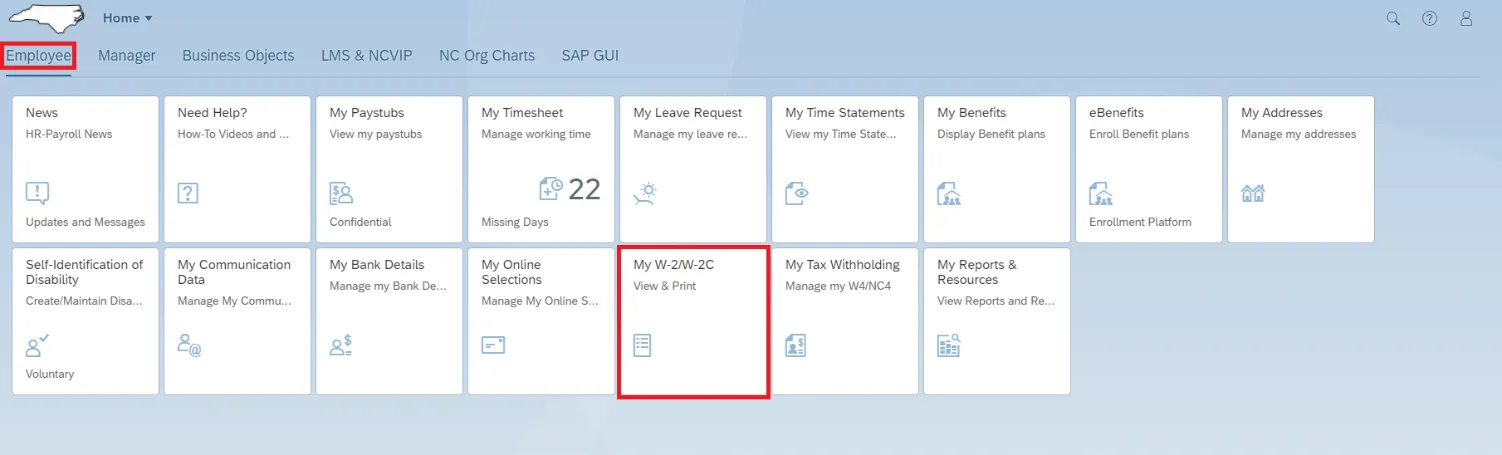Click the North Carolina state logo
This screenshot has height=455, width=1502.
click(46, 18)
